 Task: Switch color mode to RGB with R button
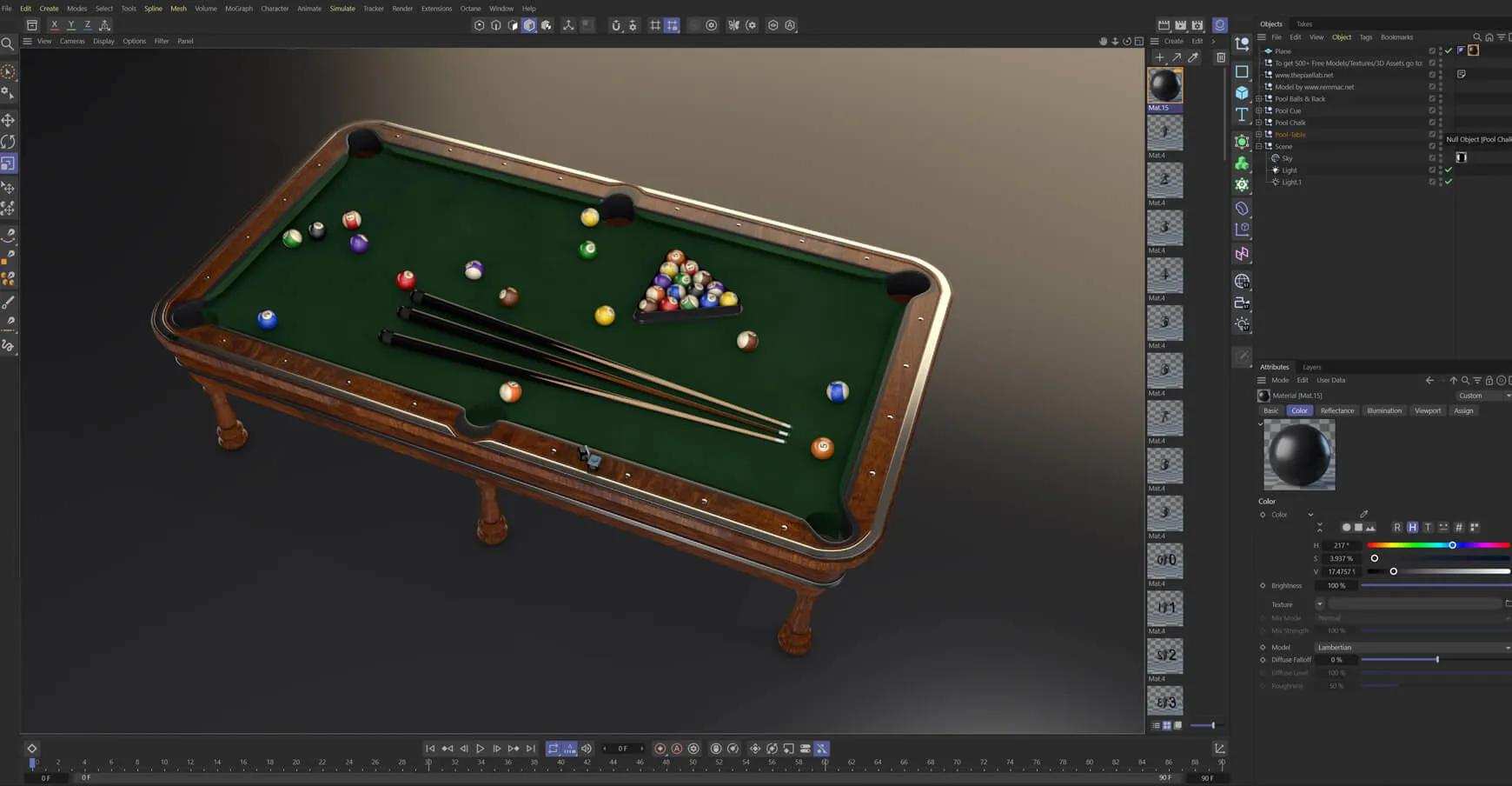pos(1396,528)
